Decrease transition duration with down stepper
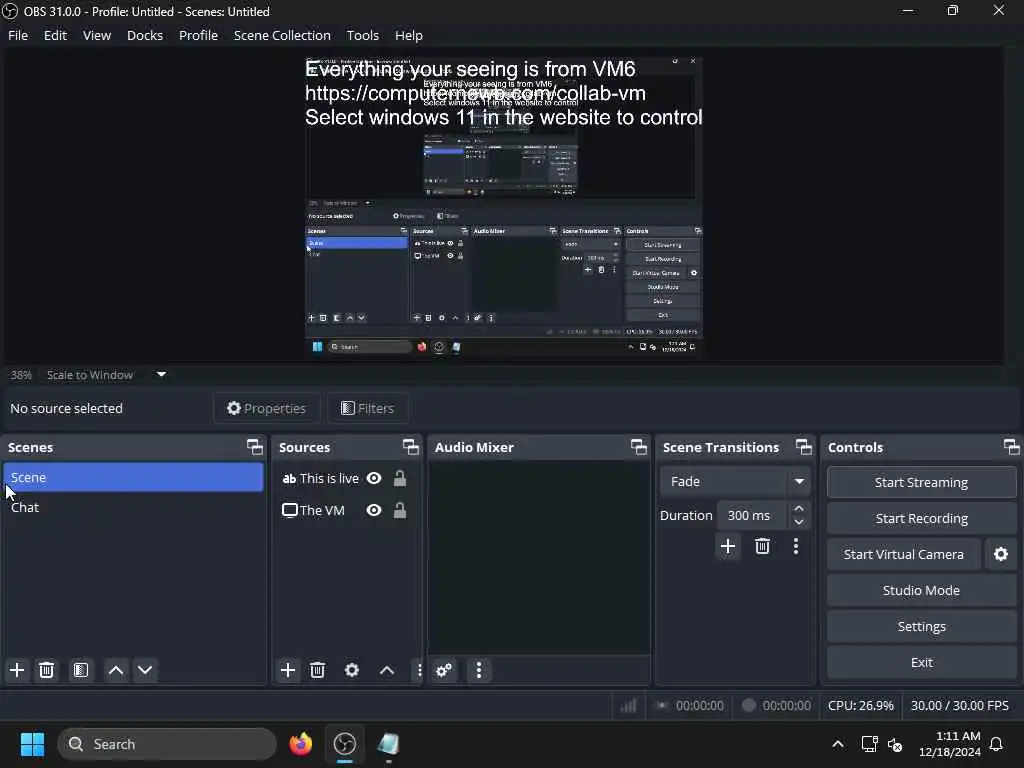 point(799,522)
